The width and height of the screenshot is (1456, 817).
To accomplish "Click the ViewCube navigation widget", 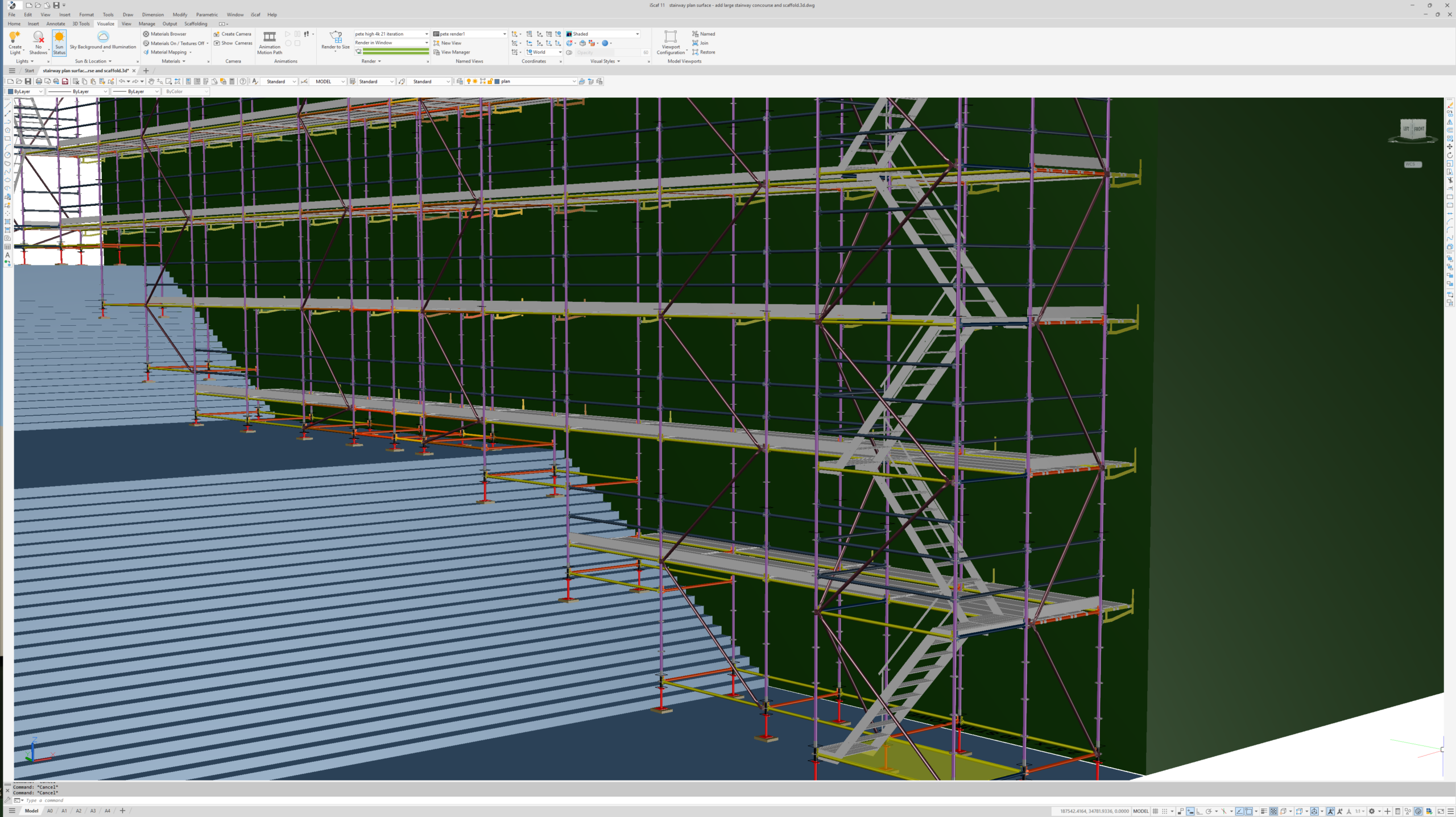I will (x=1413, y=130).
